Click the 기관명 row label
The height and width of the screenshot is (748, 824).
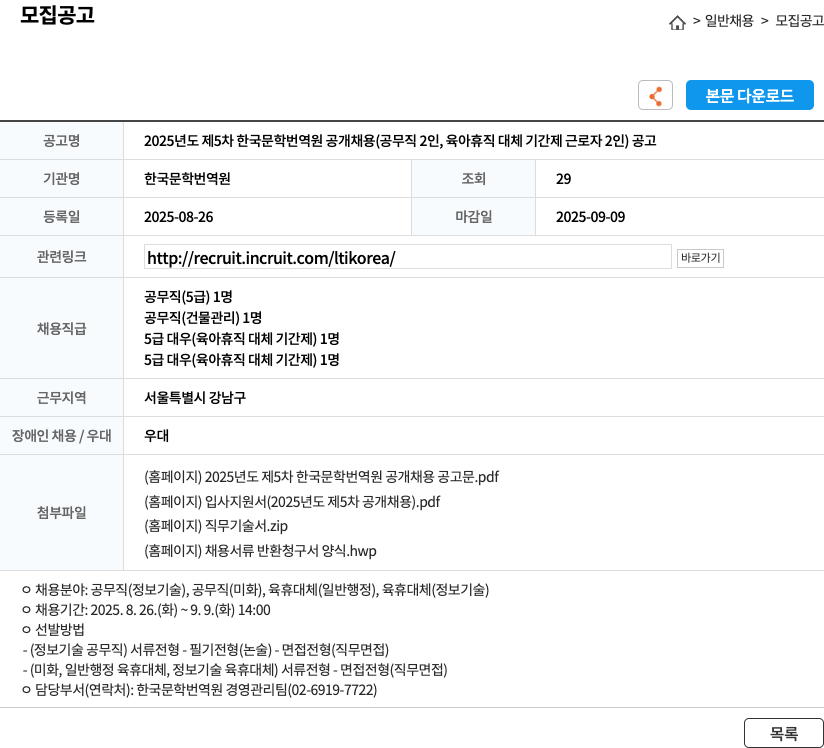(x=61, y=179)
